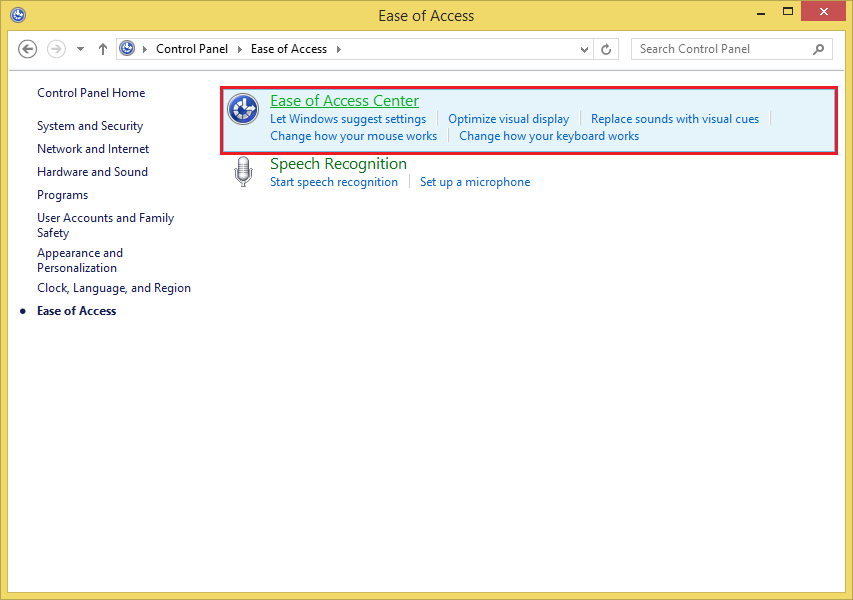Click Change how your mouse works

pyautogui.click(x=354, y=136)
